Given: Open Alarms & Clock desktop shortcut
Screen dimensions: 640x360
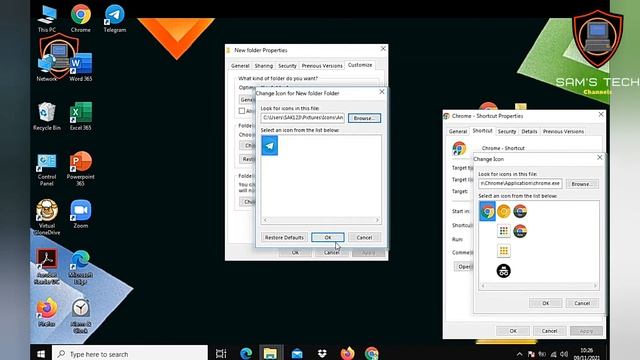Looking at the screenshot, I should click(x=81, y=316).
